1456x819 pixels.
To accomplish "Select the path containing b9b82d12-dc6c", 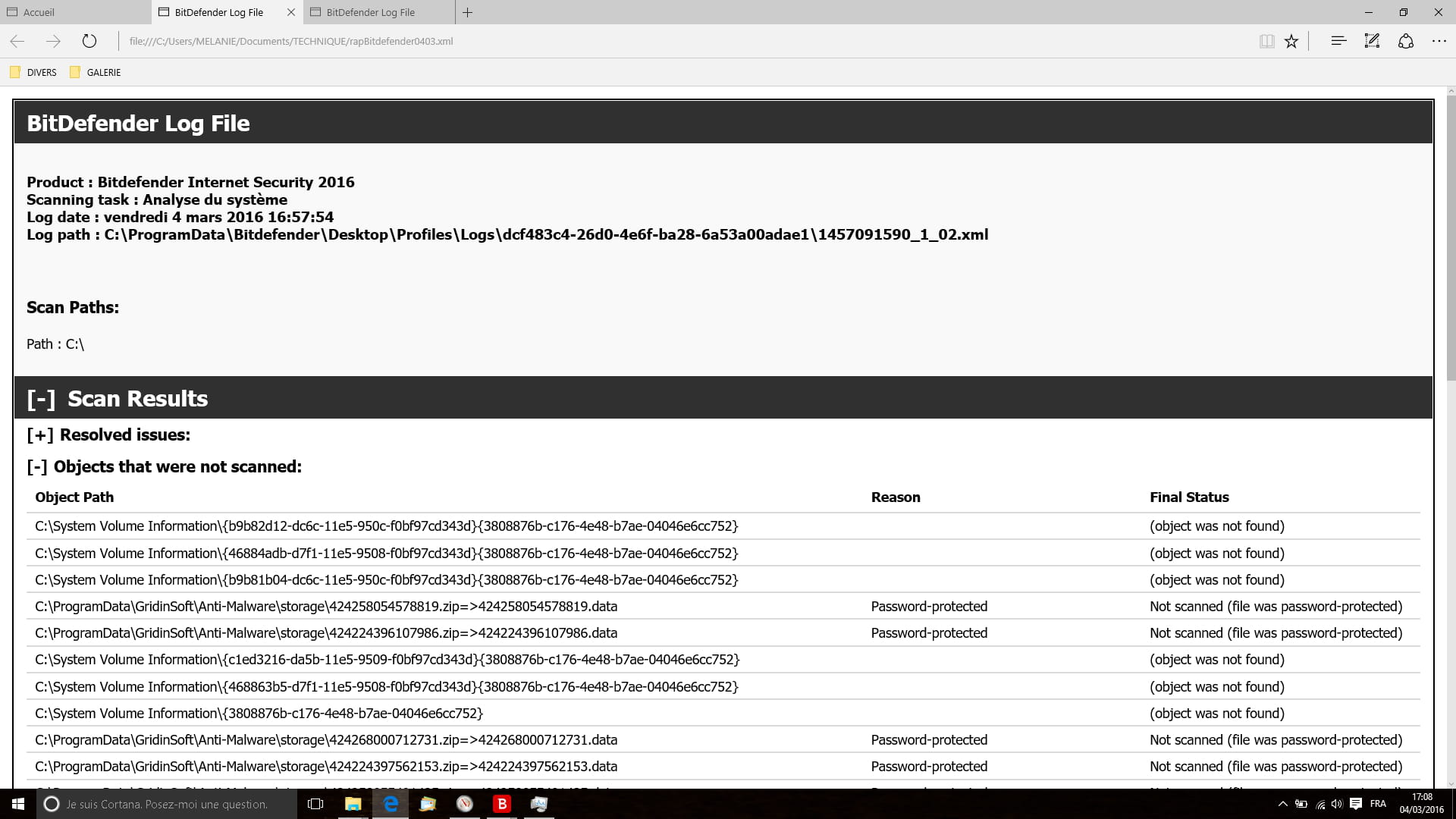I will tap(387, 526).
